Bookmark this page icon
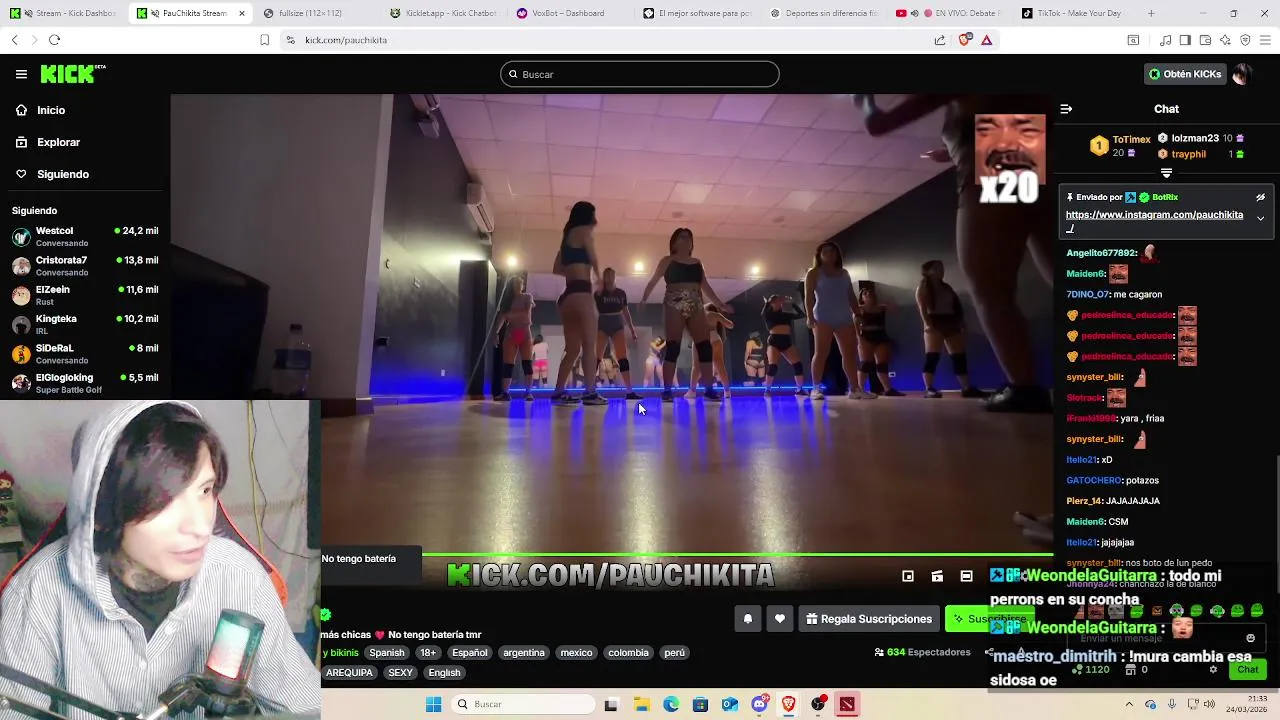1280x720 pixels. (264, 40)
